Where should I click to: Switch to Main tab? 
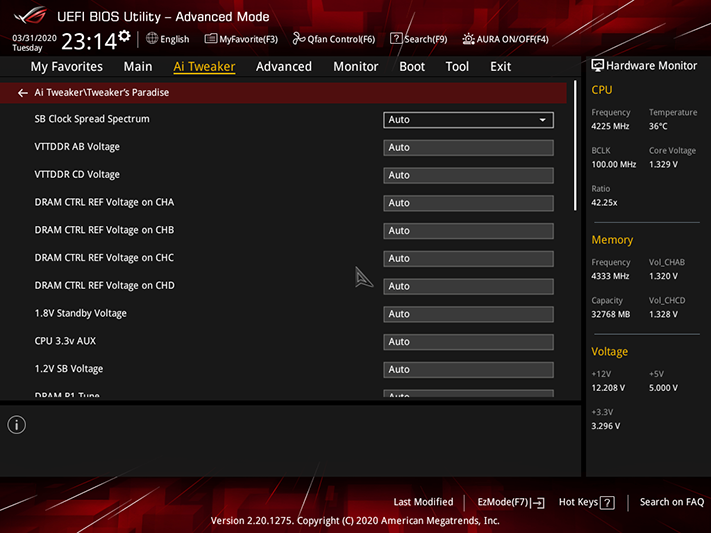(138, 67)
